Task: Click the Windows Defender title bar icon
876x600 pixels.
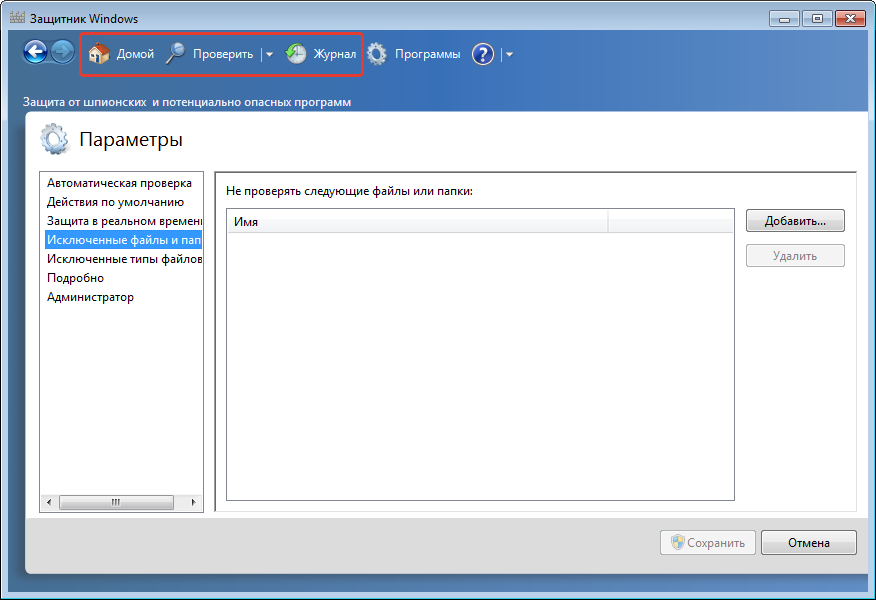Action: pos(17,18)
